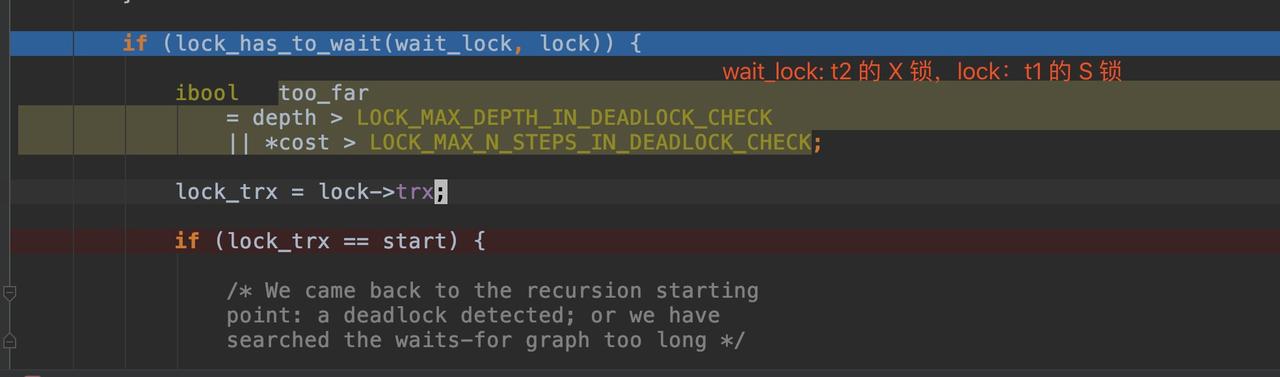Image resolution: width=1280 pixels, height=377 pixels.
Task: Collapse the comment block fold marker
Action: pos(9,293)
